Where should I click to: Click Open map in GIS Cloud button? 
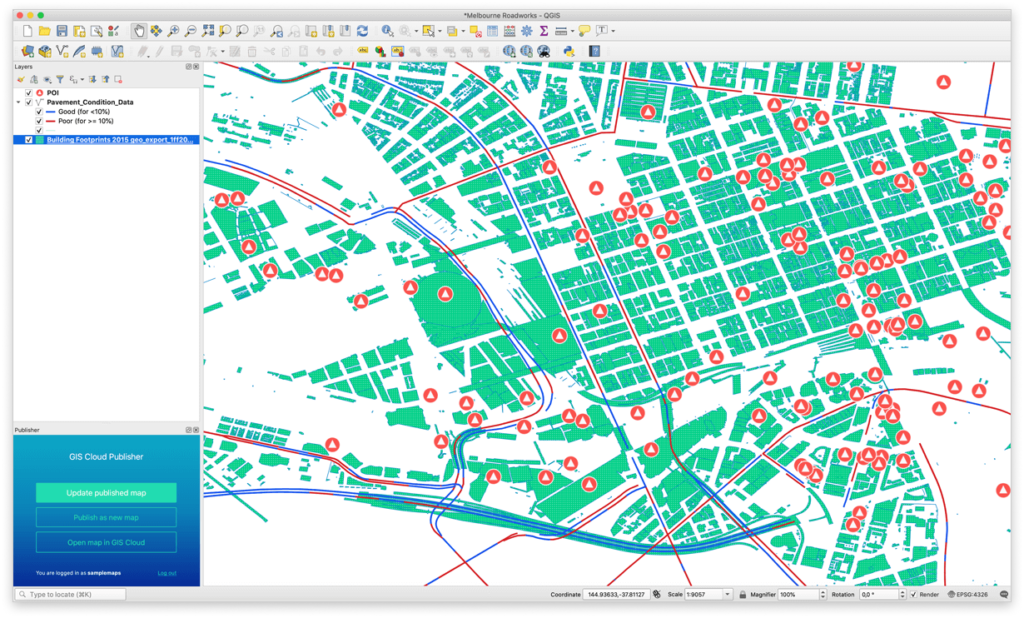pos(106,542)
